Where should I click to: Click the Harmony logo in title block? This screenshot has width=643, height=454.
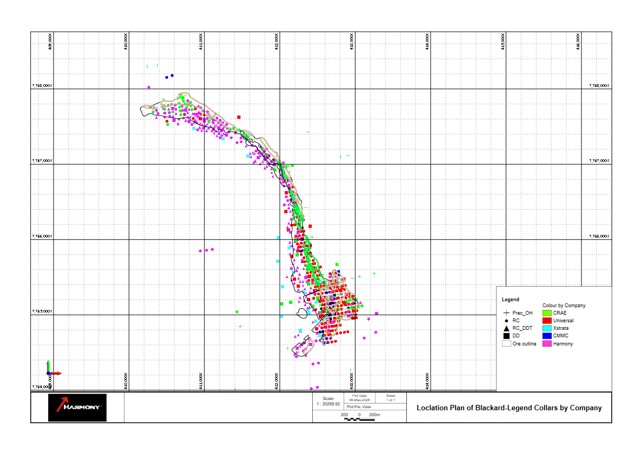pyautogui.click(x=77, y=407)
